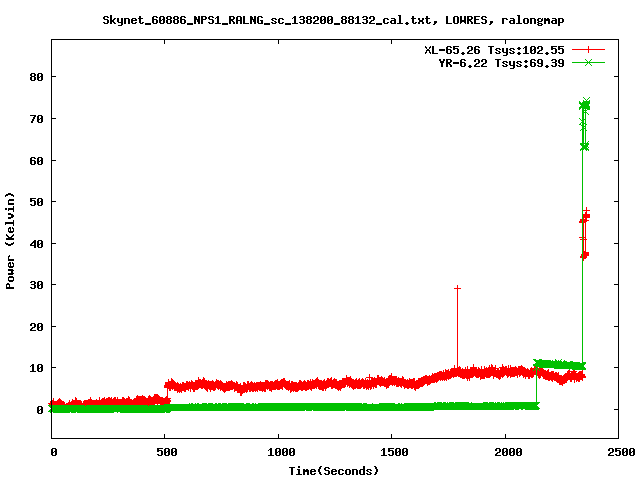This screenshot has height=480, width=640.
Task: Click the x-axis tick label 2500
Action: coord(621,452)
